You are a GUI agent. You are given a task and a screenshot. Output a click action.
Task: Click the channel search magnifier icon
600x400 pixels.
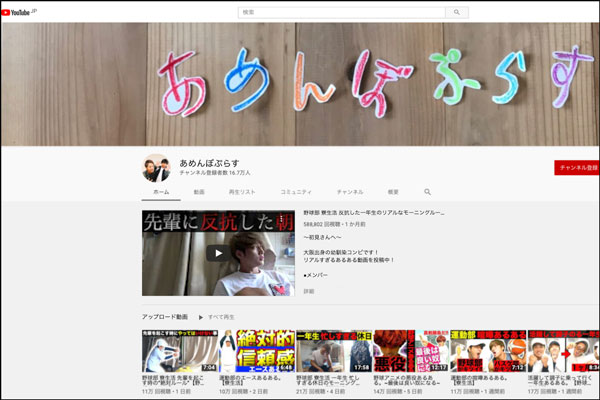[427, 191]
